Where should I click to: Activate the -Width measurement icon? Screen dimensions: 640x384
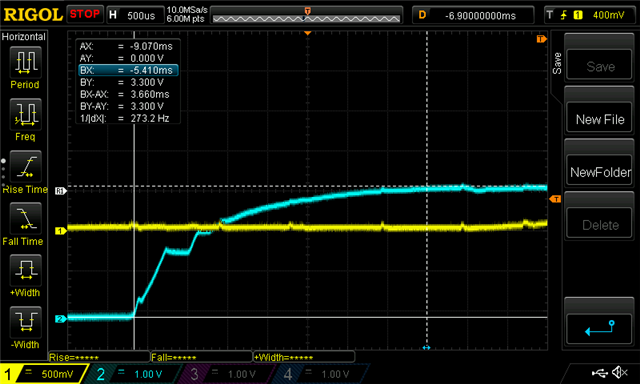coord(25,322)
